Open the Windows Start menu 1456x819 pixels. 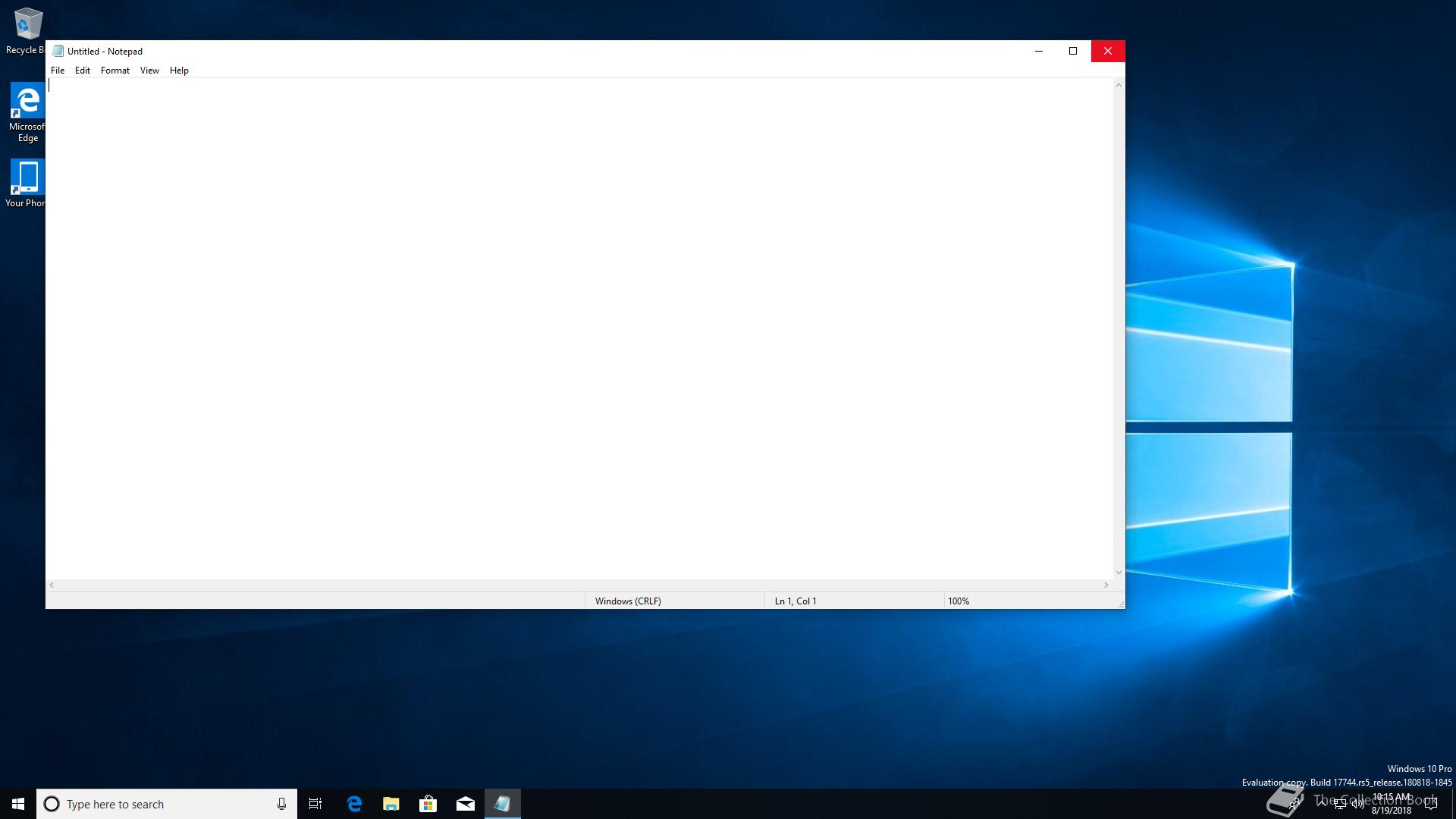18,804
